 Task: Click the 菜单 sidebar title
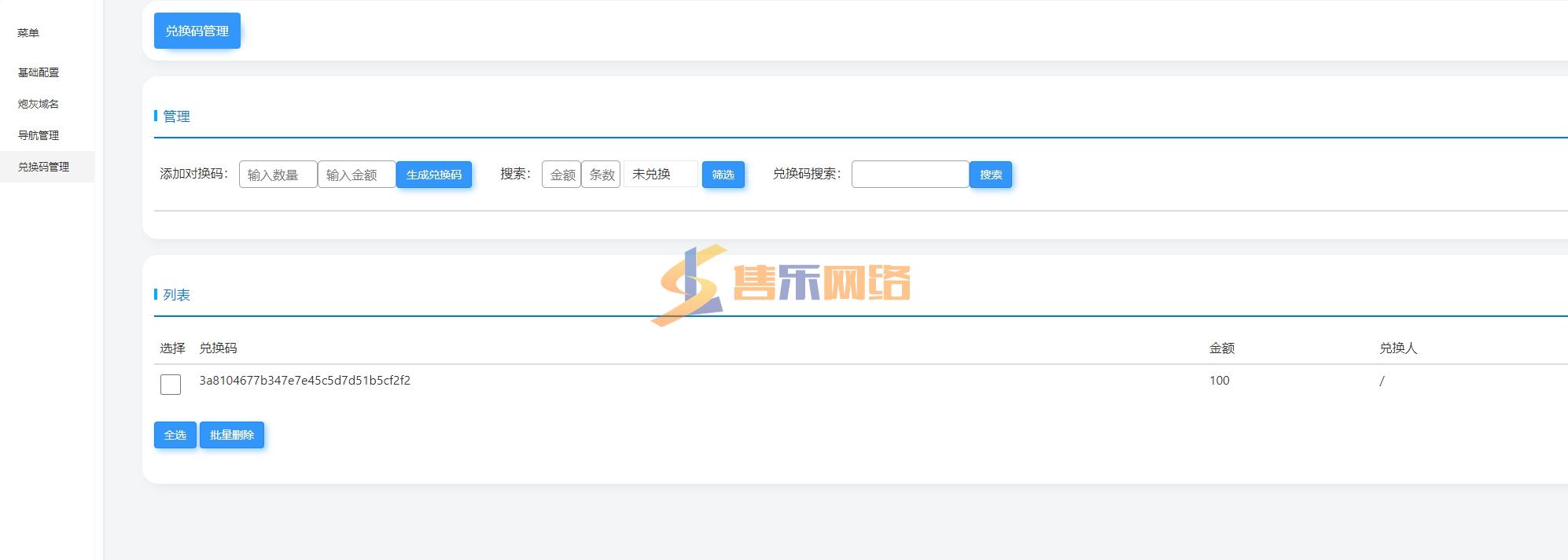(x=28, y=33)
